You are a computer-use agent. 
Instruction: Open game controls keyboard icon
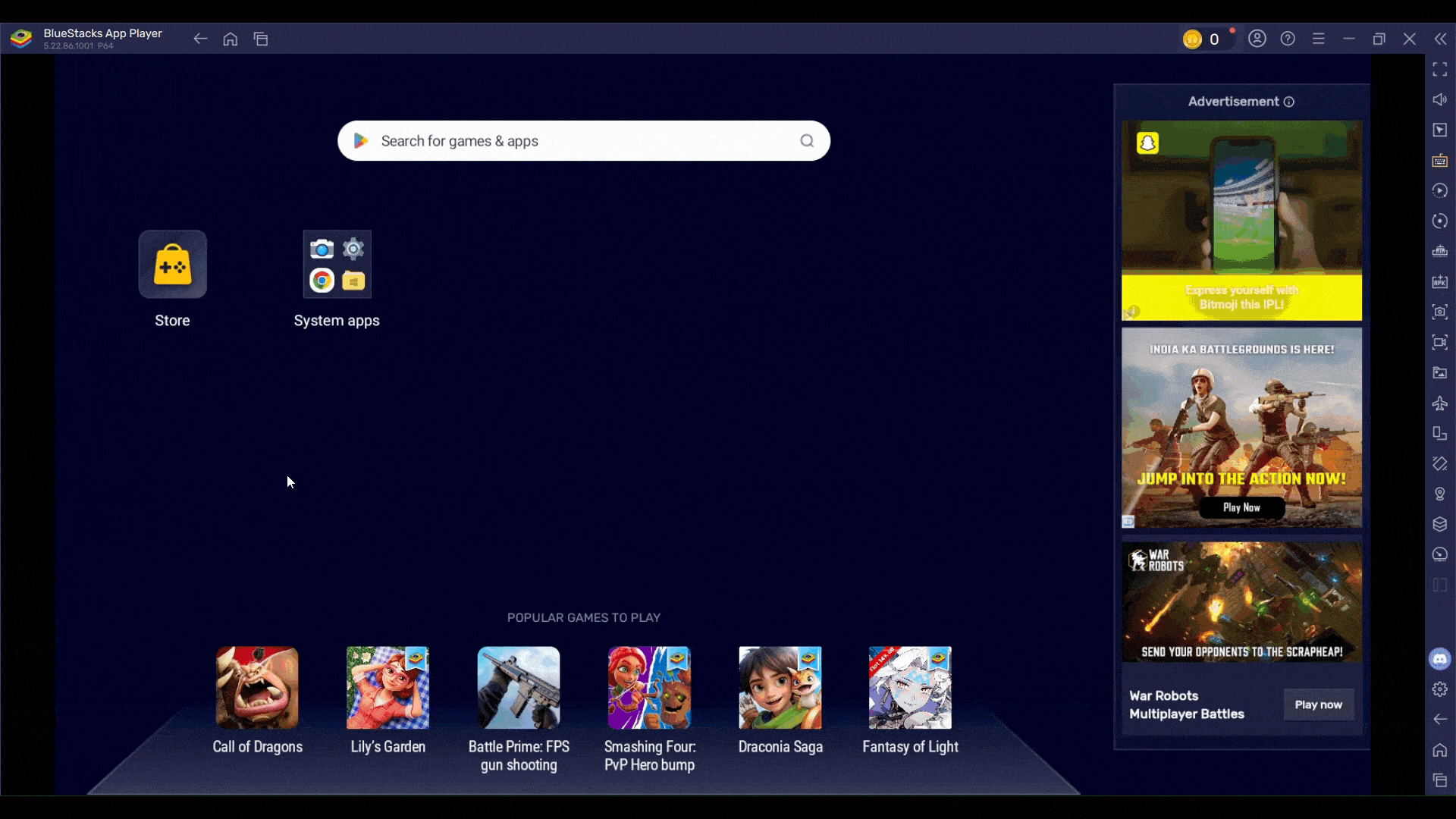[x=1440, y=161]
